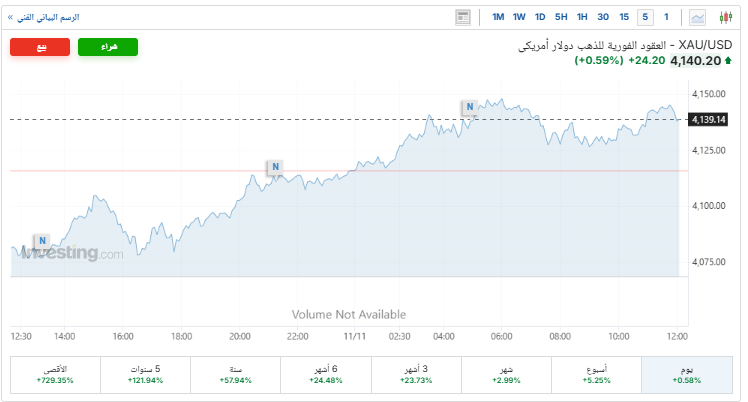Viewport: 748px width, 402px height.
Task: Select the 1W chart interval
Action: click(519, 17)
